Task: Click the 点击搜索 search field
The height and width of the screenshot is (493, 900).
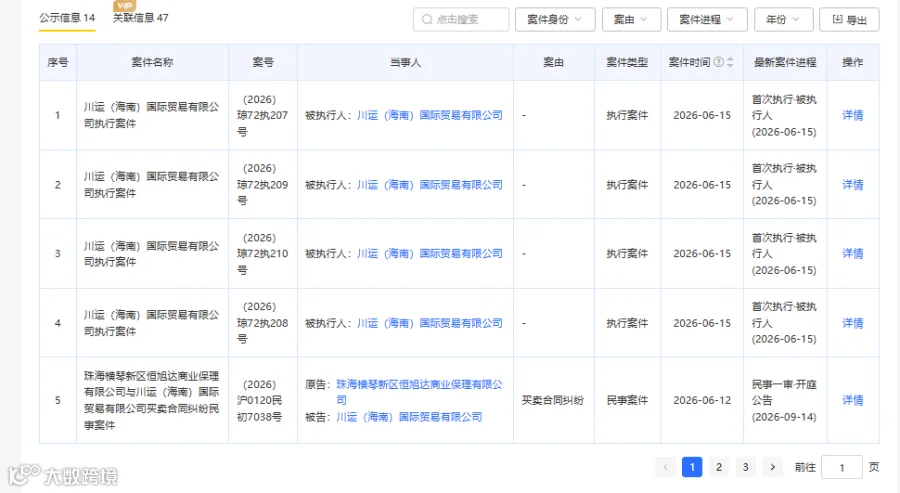Action: (461, 20)
